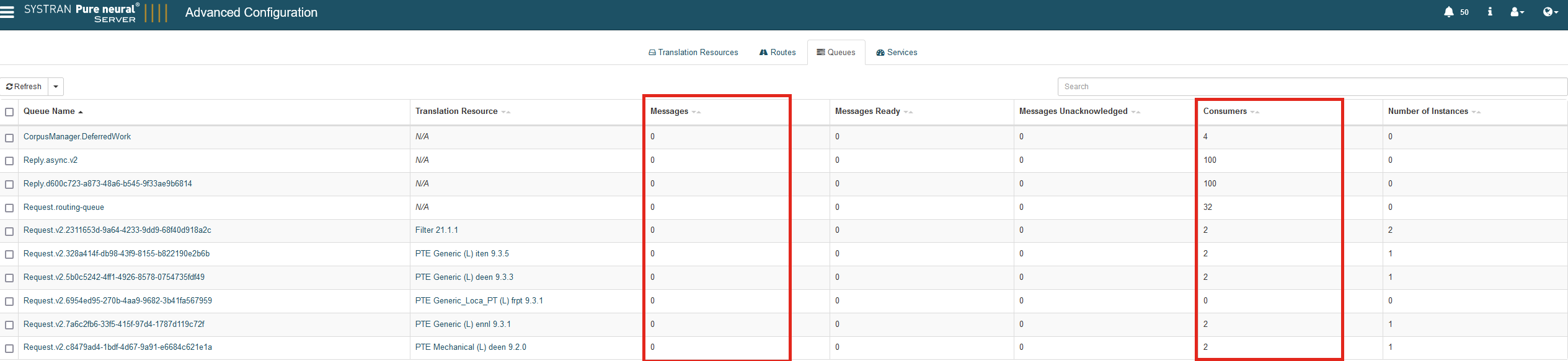Image resolution: width=1568 pixels, height=361 pixels.
Task: Focus the Search input field
Action: [1311, 87]
